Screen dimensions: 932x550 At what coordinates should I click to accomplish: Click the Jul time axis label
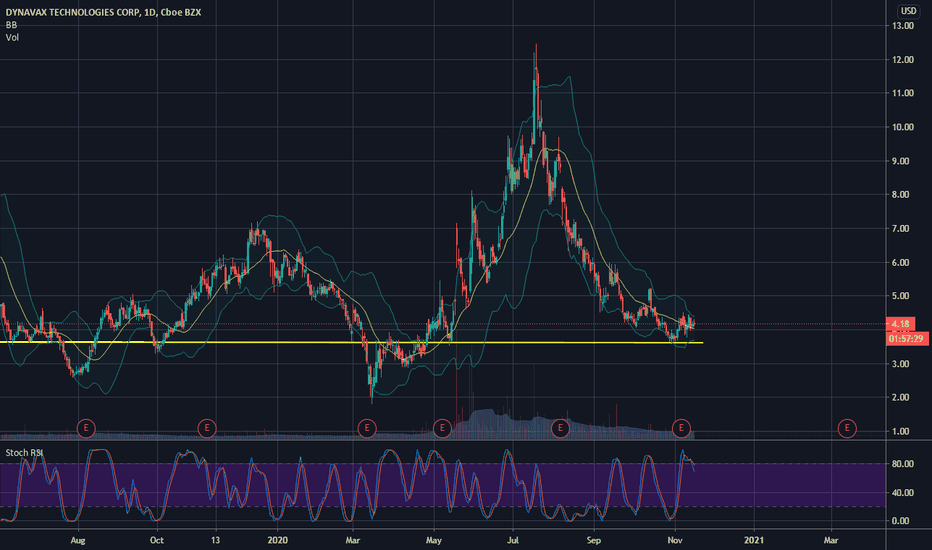[x=512, y=540]
